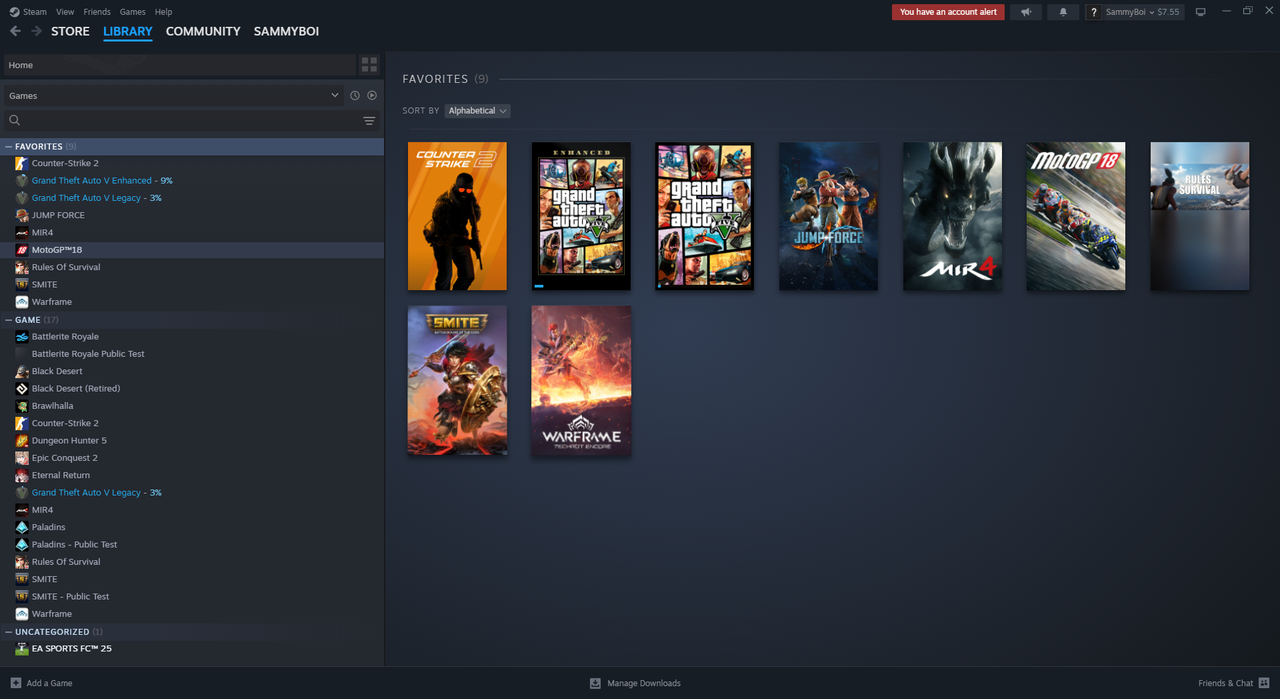Click Eternal Return icon in list
This screenshot has height=699, width=1280.
click(x=22, y=476)
